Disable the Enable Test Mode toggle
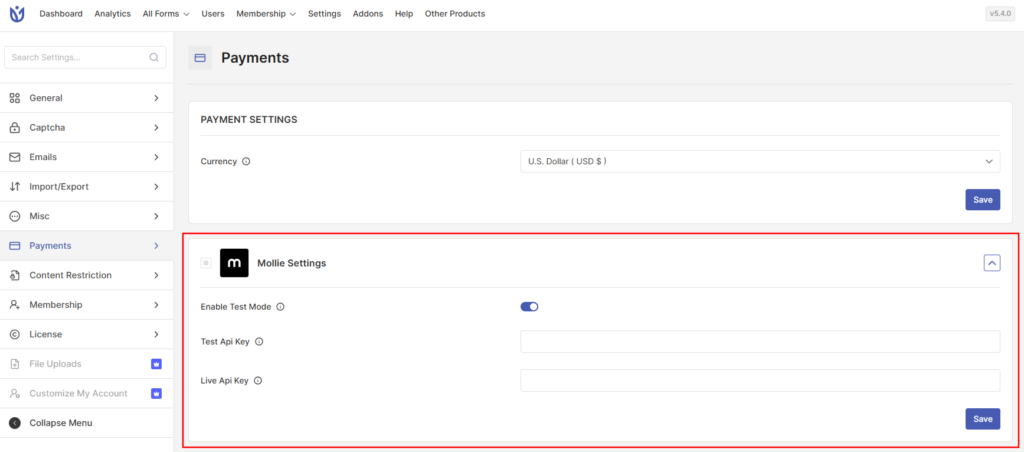Screen dimensions: 1024x452 pyautogui.click(x=529, y=307)
